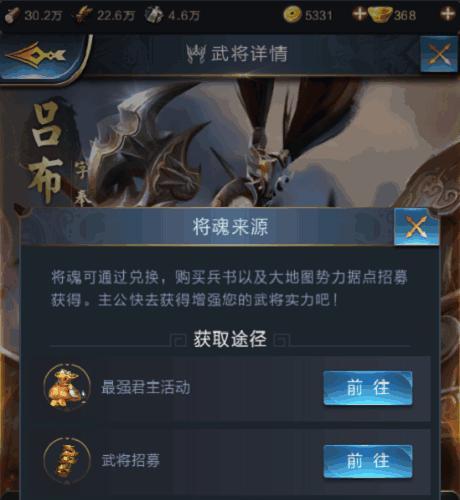The height and width of the screenshot is (500, 460).
Task: Tap the back arrow icon
Action: click(36, 55)
